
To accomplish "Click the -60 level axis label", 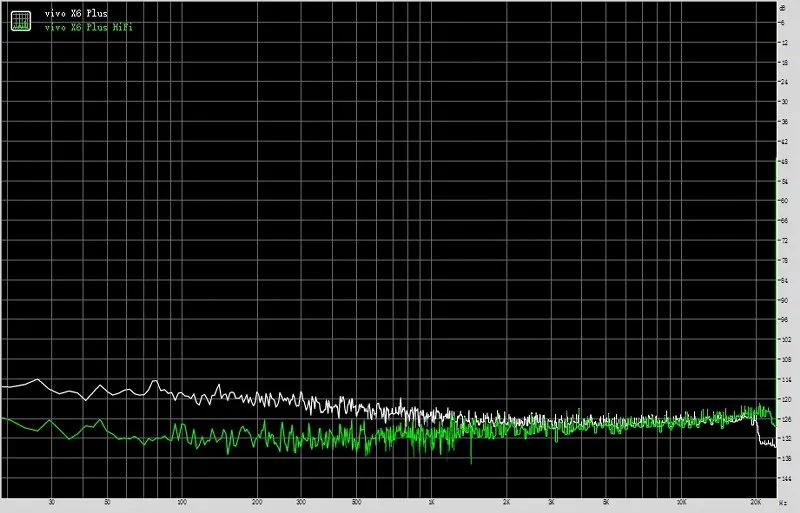I will pos(784,201).
